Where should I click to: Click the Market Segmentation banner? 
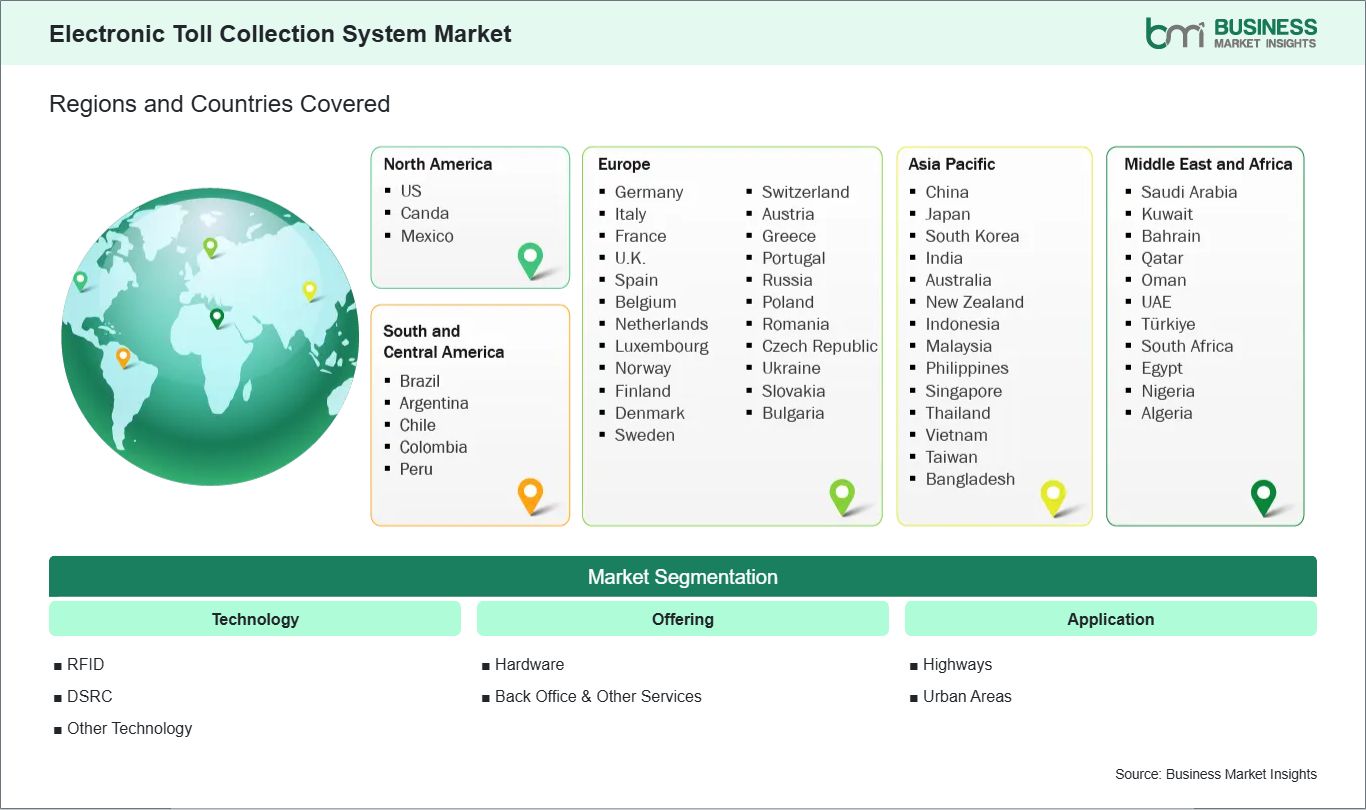pyautogui.click(x=682, y=577)
